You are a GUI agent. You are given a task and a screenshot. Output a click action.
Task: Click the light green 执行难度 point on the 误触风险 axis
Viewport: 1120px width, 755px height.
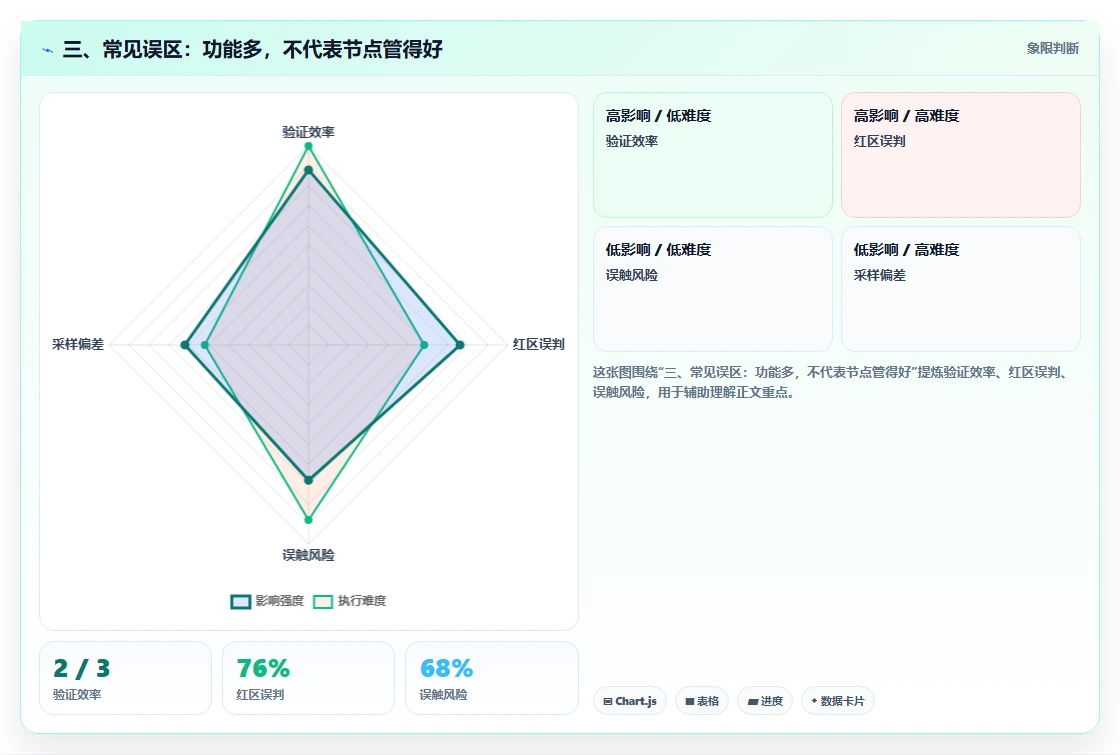point(309,520)
